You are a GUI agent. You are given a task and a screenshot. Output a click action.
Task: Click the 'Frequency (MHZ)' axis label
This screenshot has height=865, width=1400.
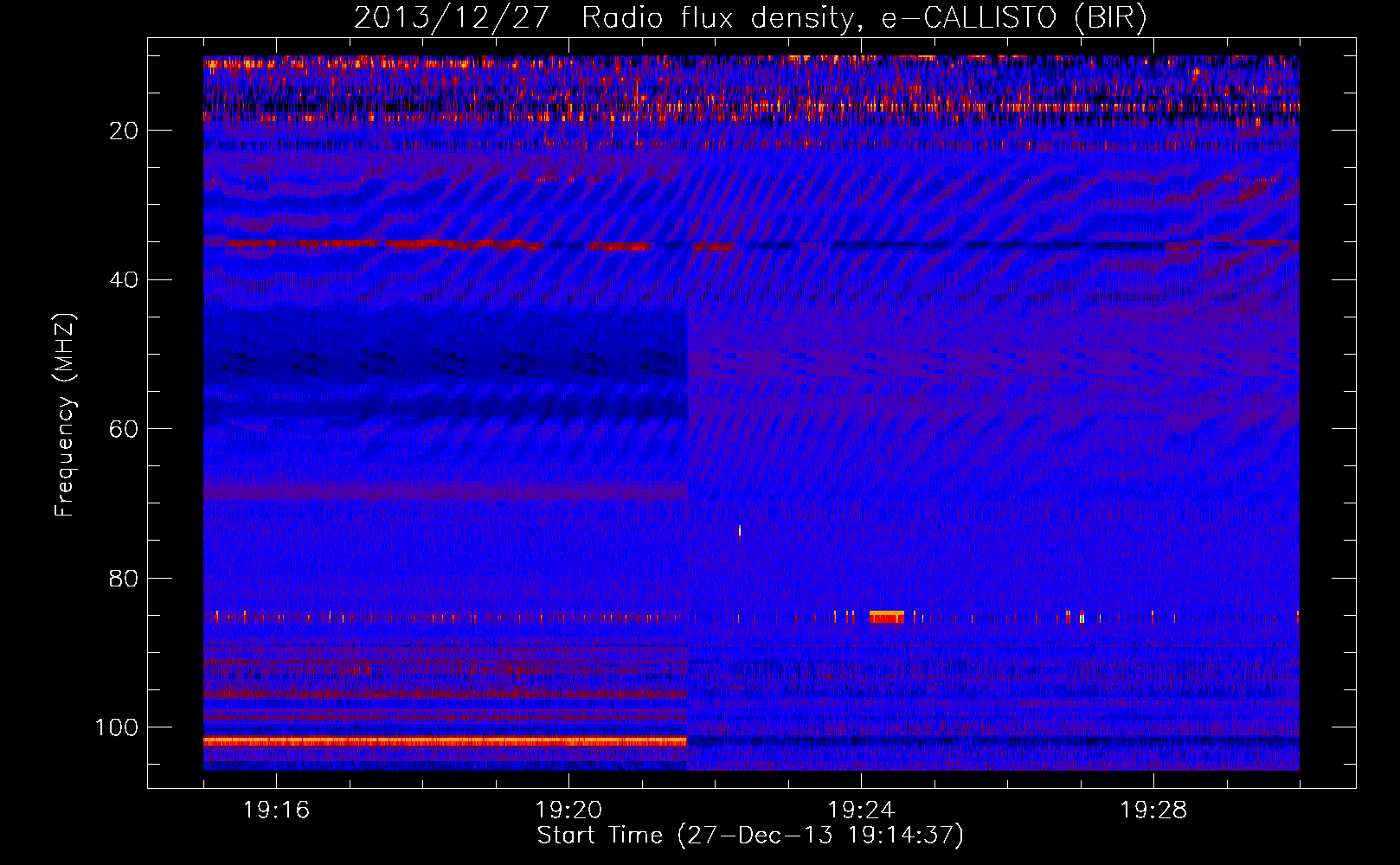[x=65, y=415]
